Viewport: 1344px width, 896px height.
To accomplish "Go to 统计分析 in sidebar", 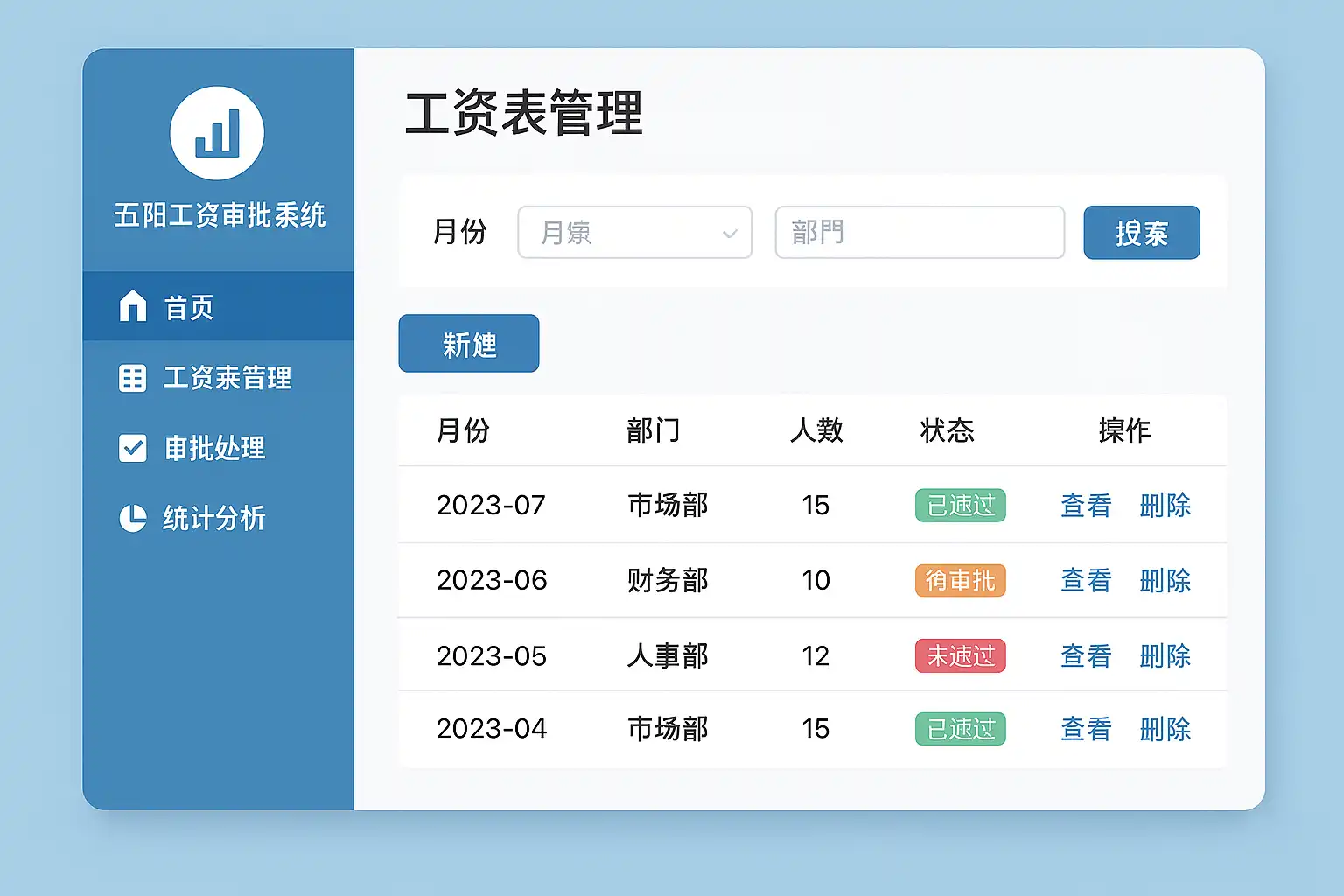I will 213,518.
